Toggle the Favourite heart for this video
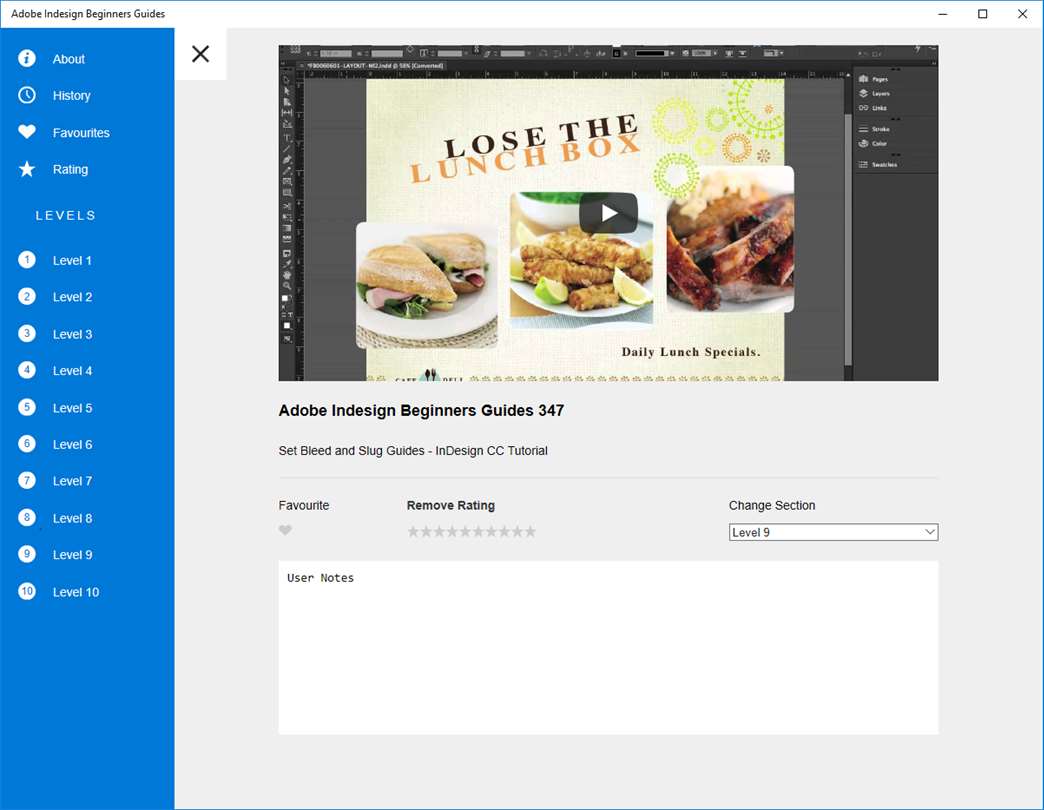1044x810 pixels. point(285,530)
